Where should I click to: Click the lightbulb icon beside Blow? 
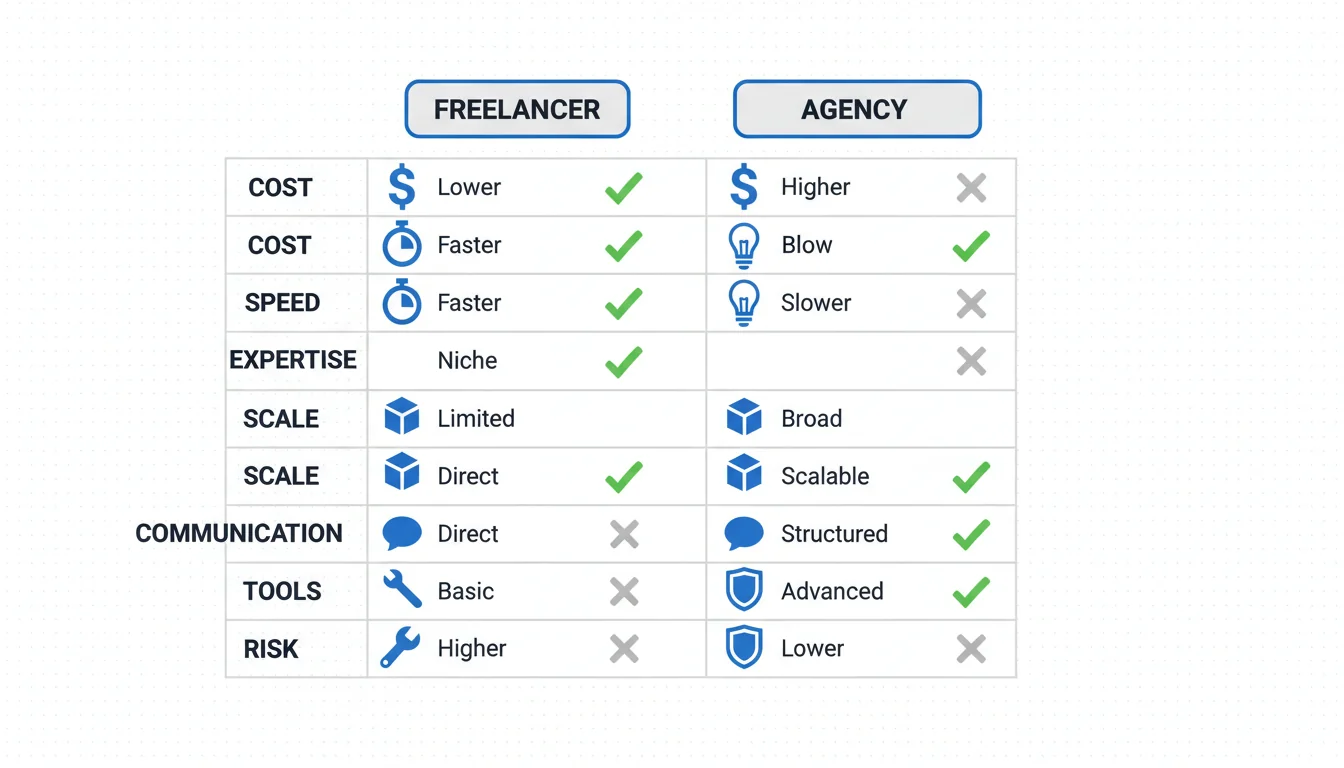tap(743, 246)
